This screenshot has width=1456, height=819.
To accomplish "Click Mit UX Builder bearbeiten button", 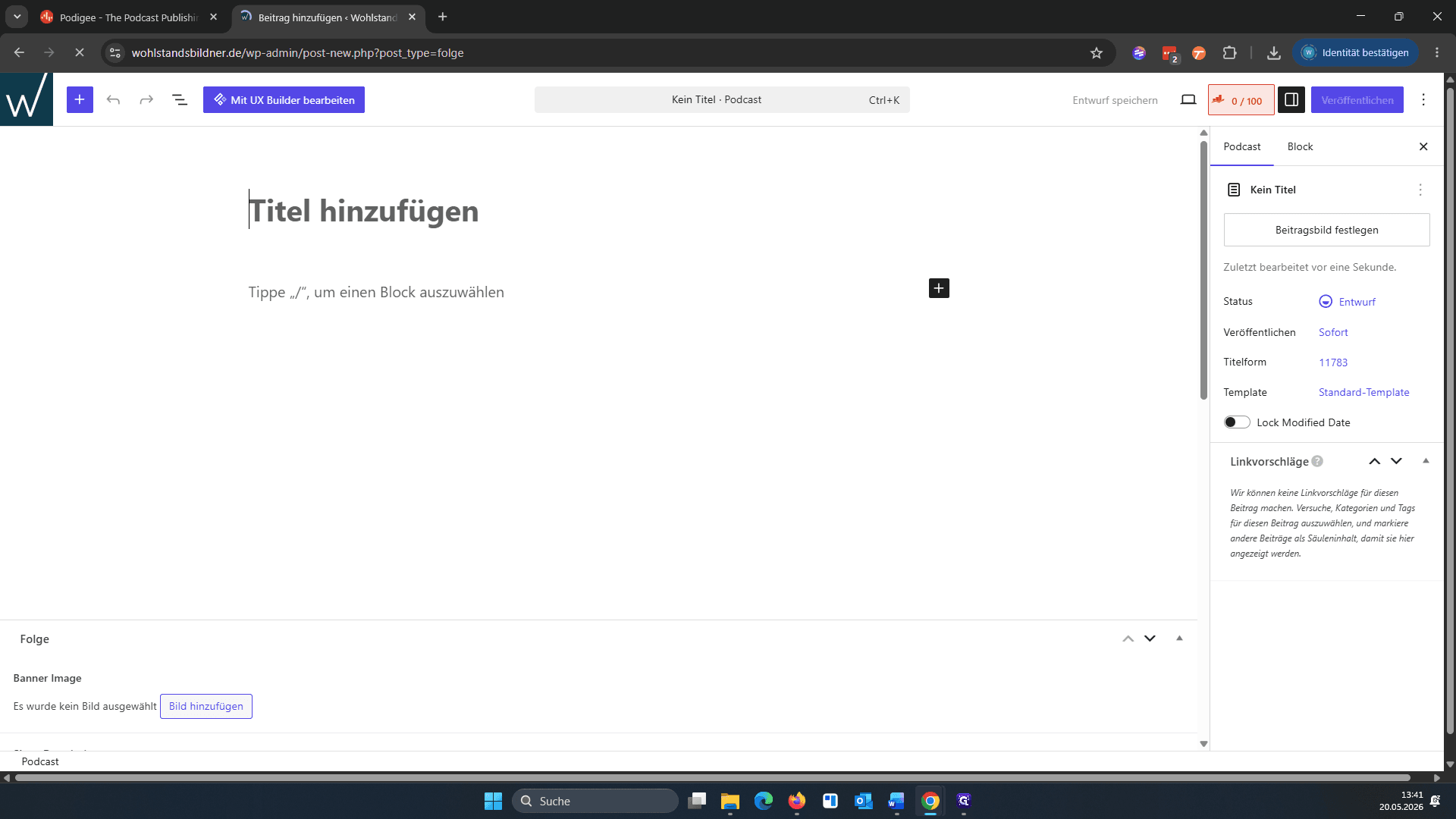I will [284, 99].
